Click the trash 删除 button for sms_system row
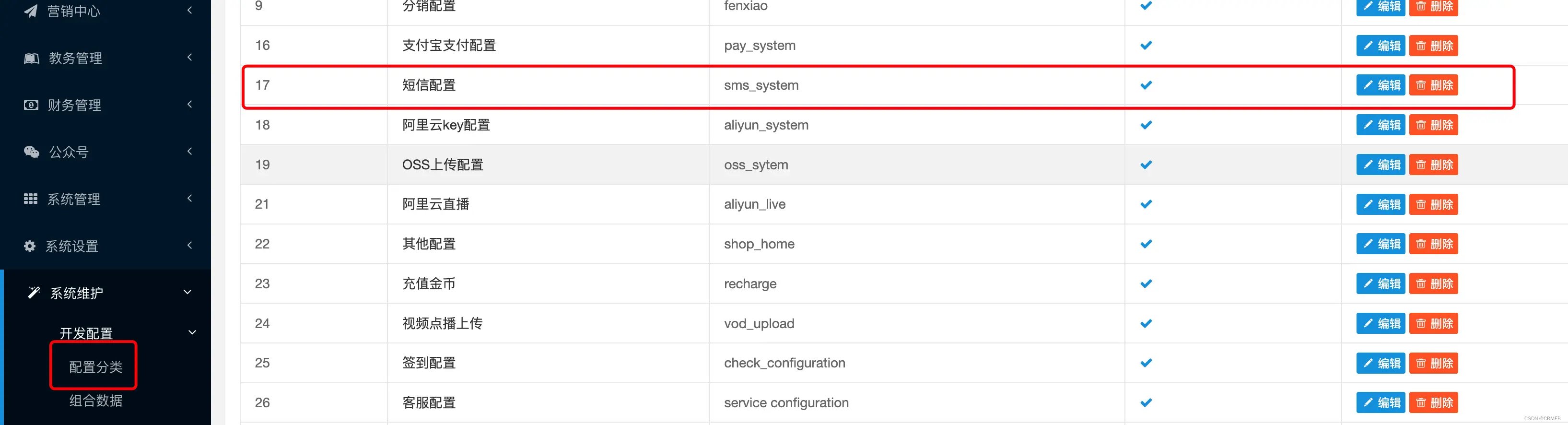This screenshot has width=1568, height=425. click(1433, 85)
